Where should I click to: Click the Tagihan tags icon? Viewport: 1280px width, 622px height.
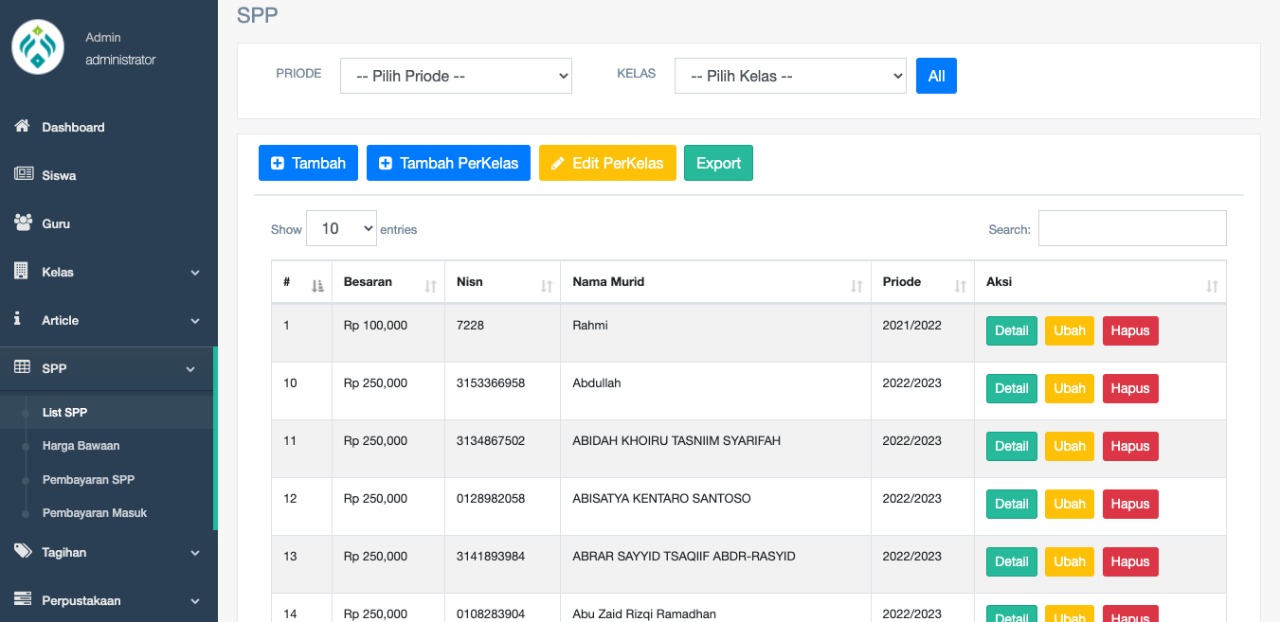tap(23, 552)
